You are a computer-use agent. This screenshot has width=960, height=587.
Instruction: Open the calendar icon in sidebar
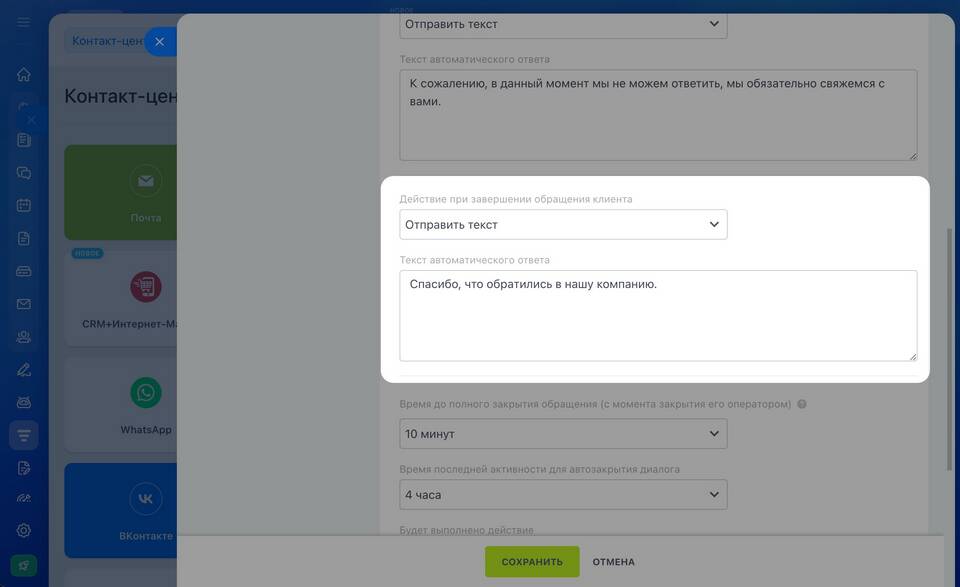[24, 205]
